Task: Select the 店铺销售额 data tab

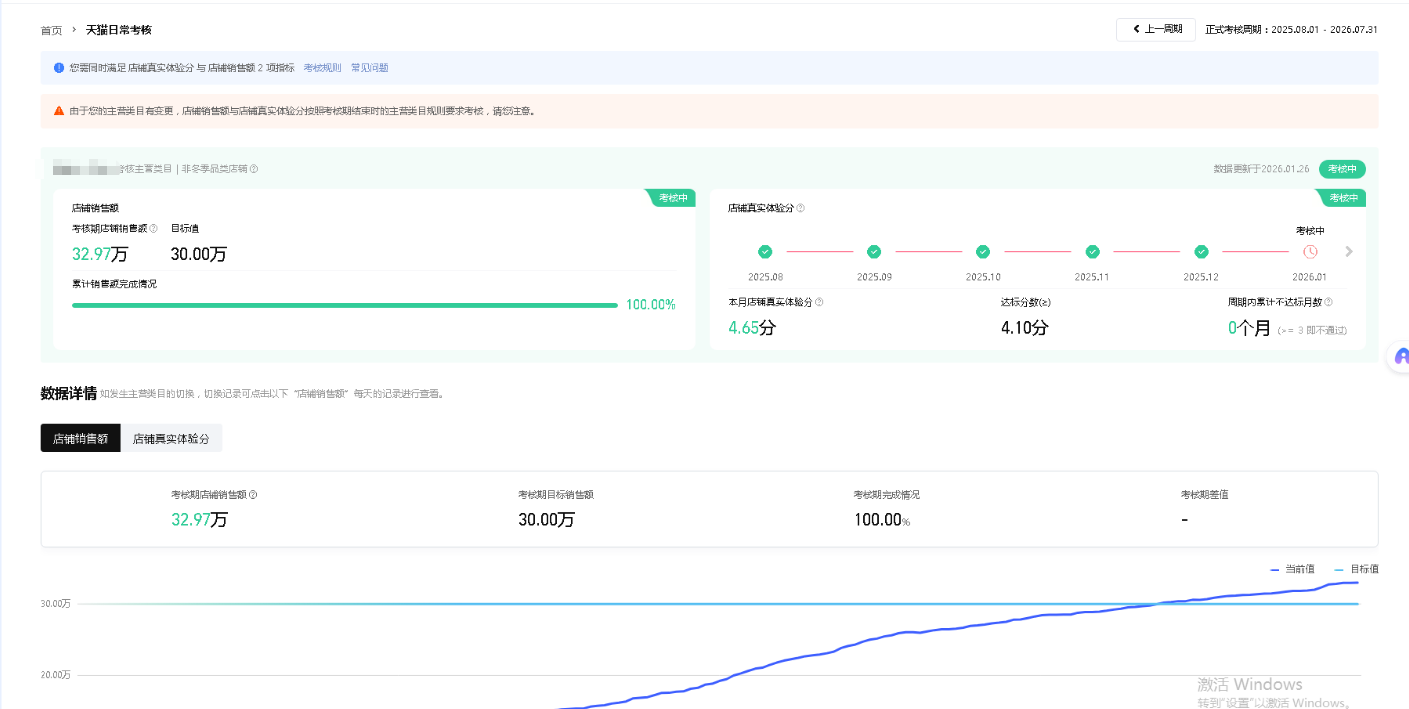Action: pyautogui.click(x=80, y=438)
